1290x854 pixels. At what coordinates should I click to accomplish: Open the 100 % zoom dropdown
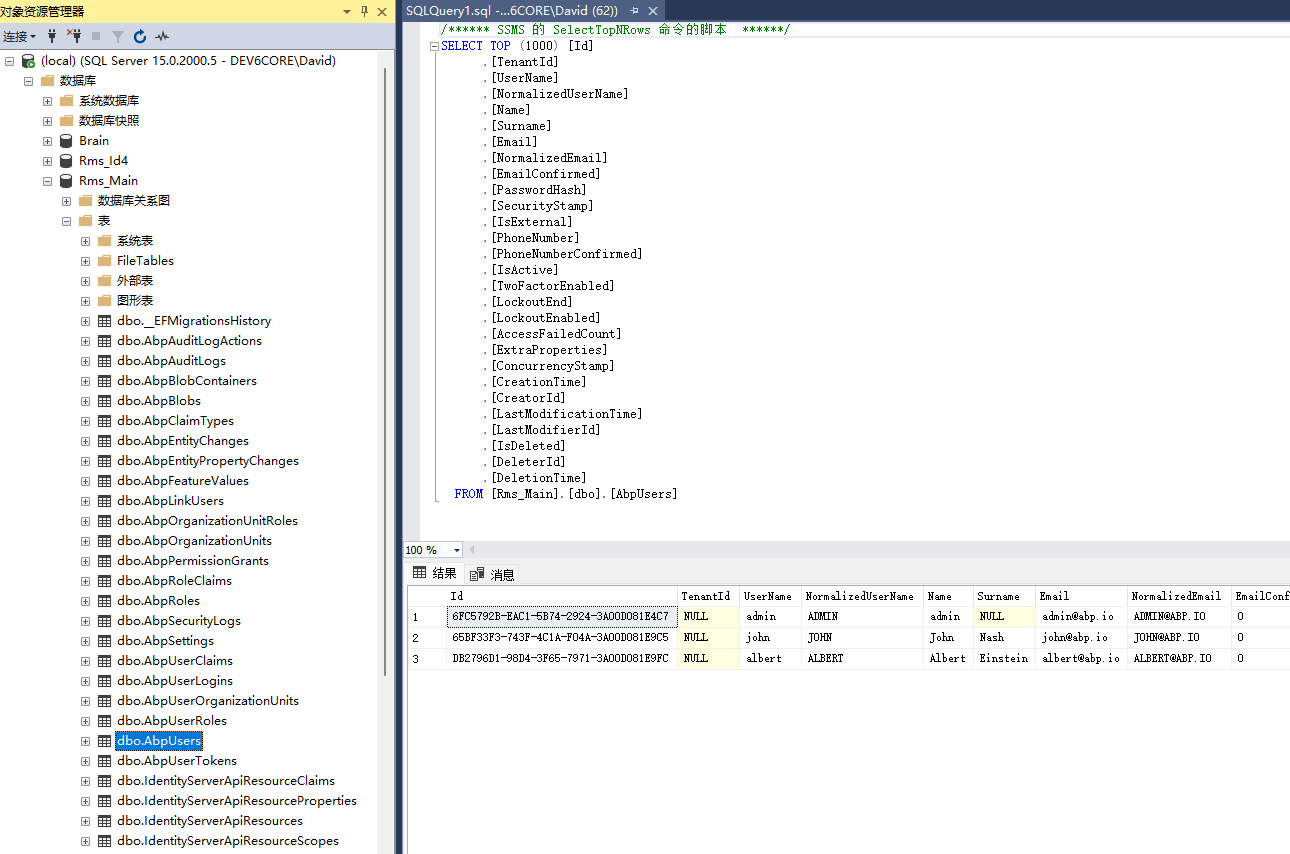457,550
